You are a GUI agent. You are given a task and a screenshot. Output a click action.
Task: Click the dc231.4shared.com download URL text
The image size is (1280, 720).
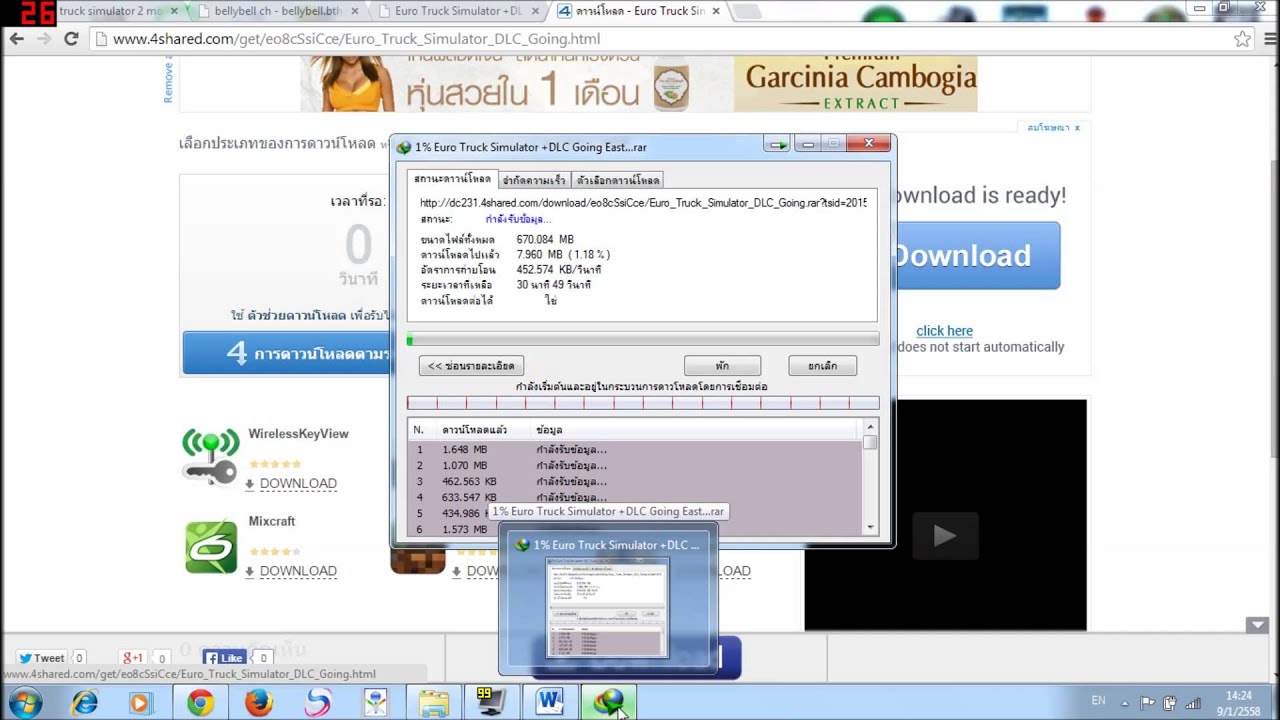643,203
